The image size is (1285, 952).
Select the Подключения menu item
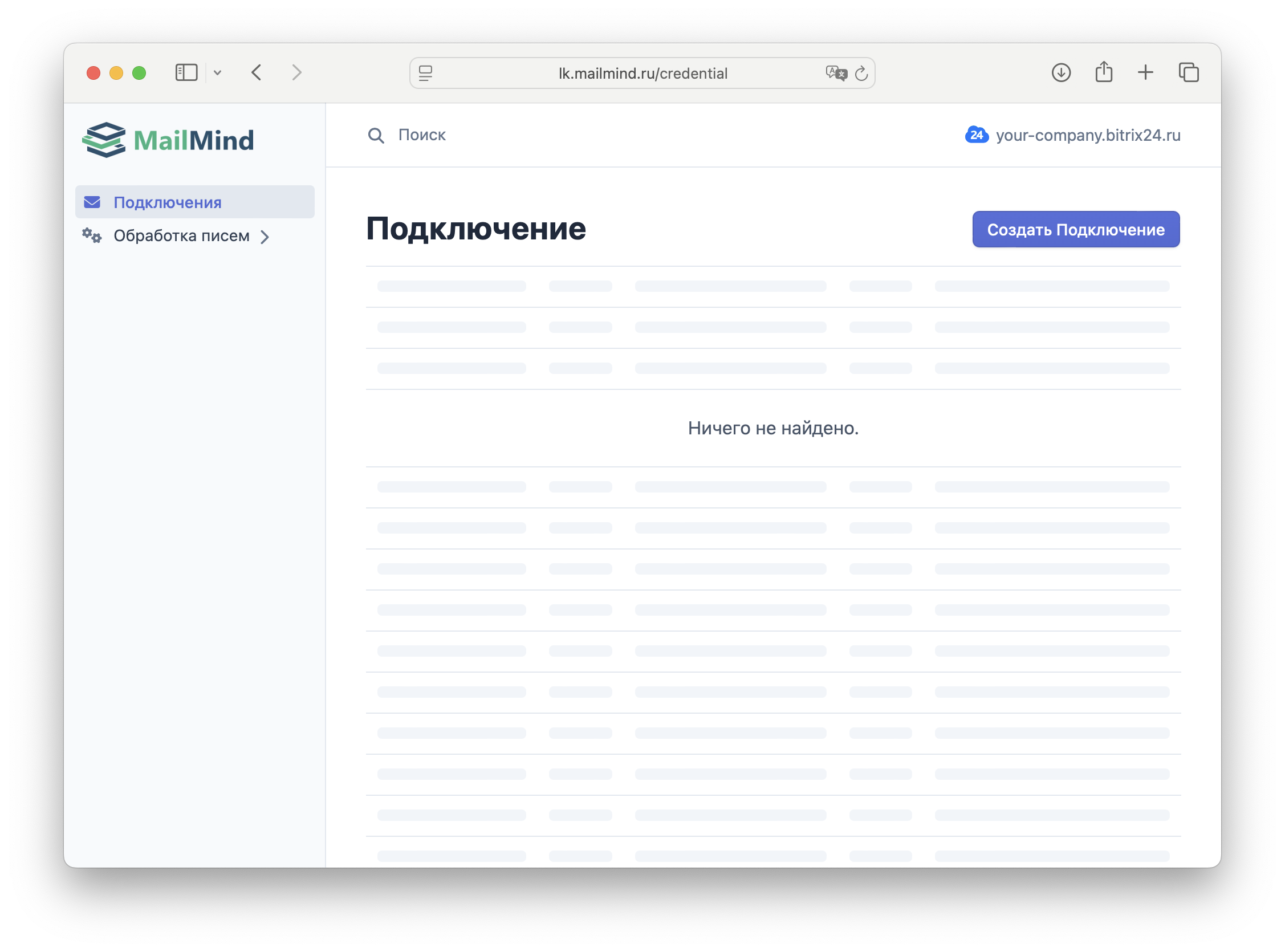coord(167,202)
